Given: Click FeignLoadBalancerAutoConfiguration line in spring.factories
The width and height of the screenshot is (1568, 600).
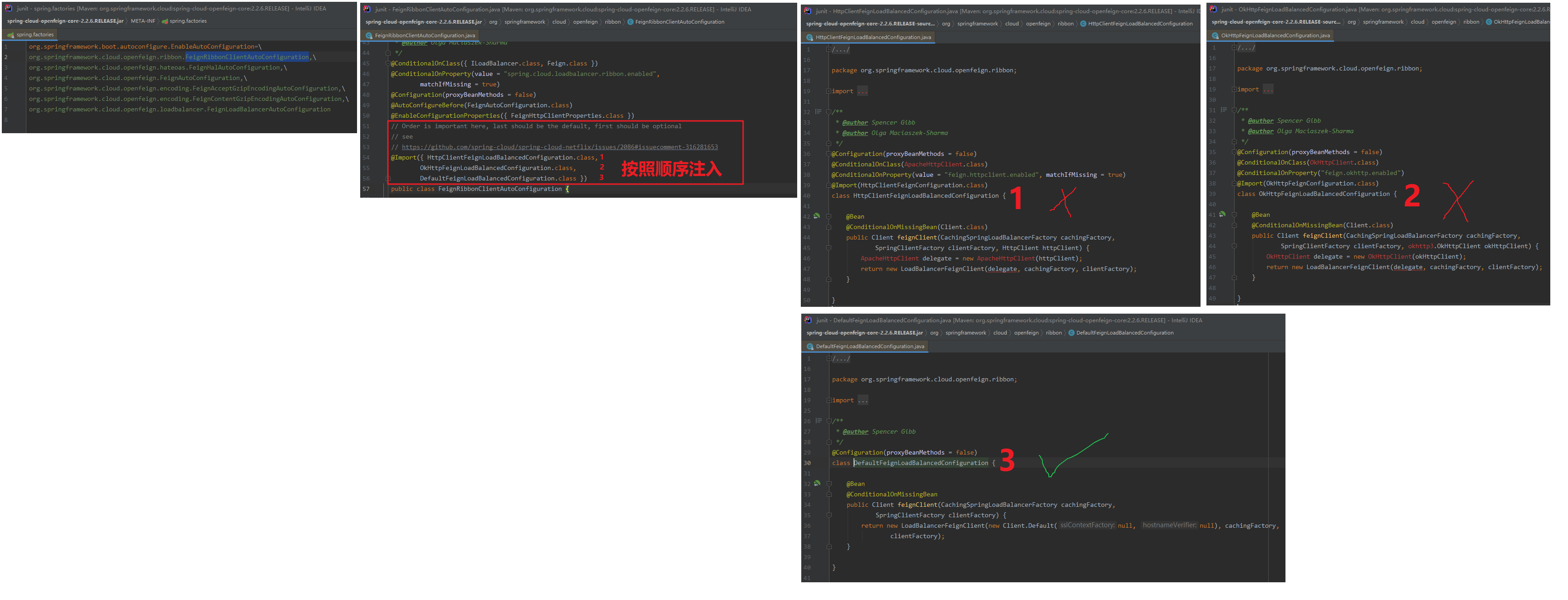Looking at the screenshot, I should [x=179, y=110].
